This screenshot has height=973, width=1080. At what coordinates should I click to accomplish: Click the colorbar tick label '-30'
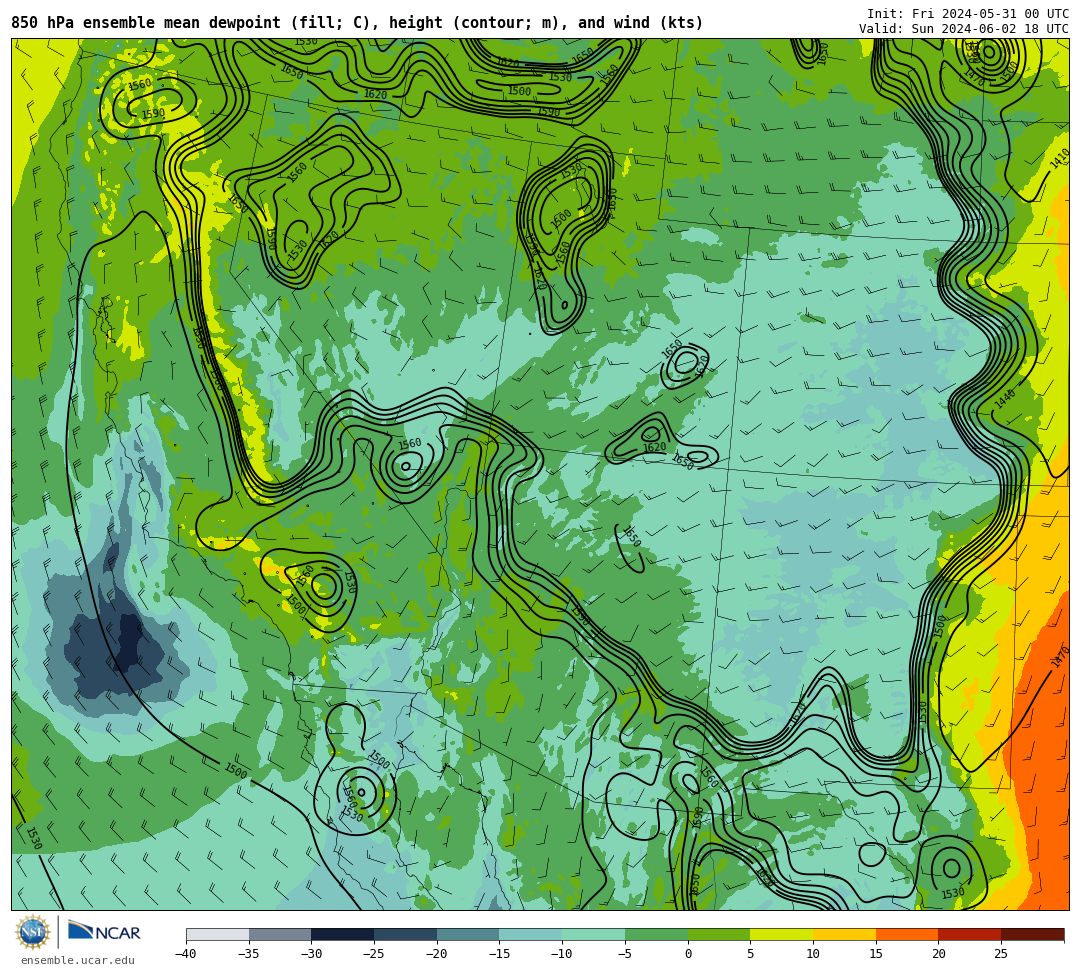(x=311, y=954)
